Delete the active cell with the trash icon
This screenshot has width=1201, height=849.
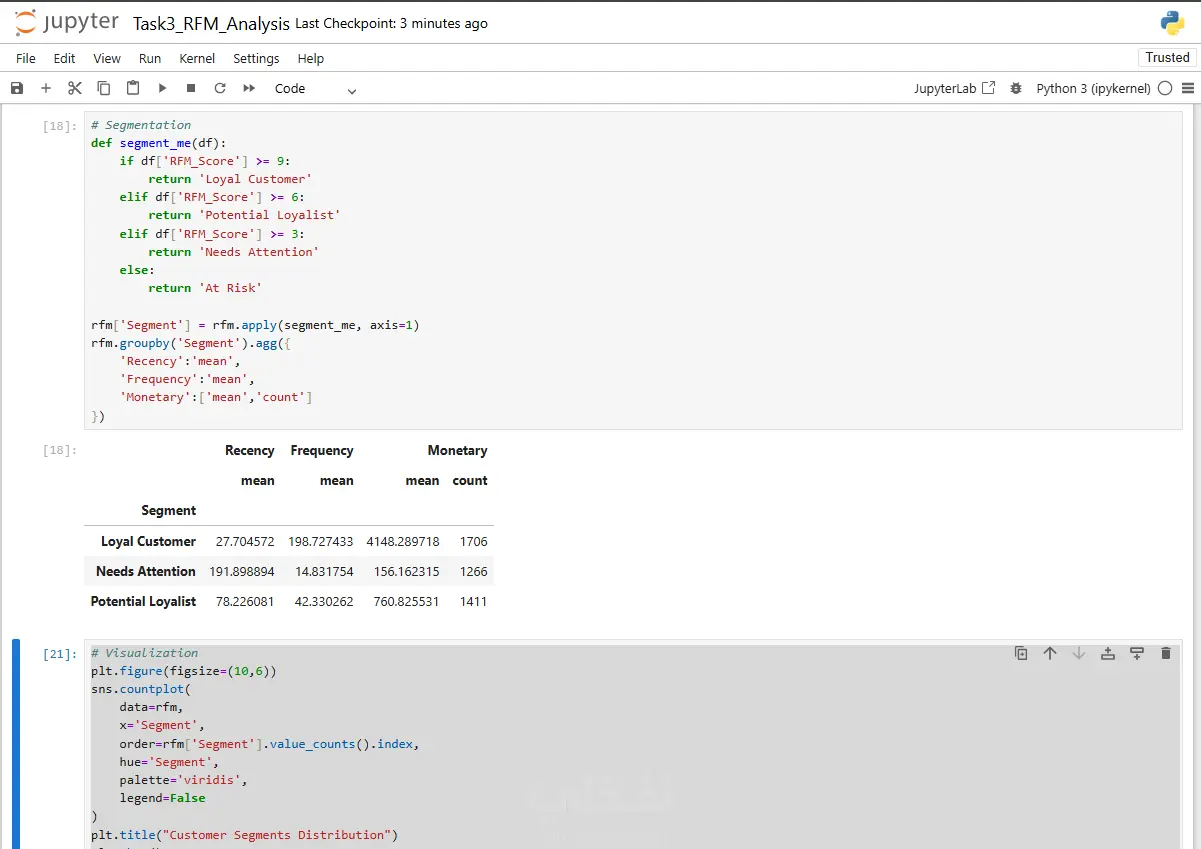point(1166,653)
